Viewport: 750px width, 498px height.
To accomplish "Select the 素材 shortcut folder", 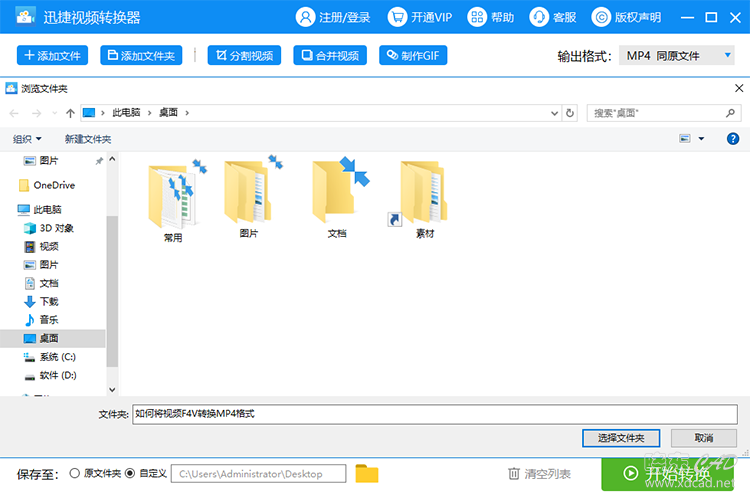I will (x=425, y=197).
